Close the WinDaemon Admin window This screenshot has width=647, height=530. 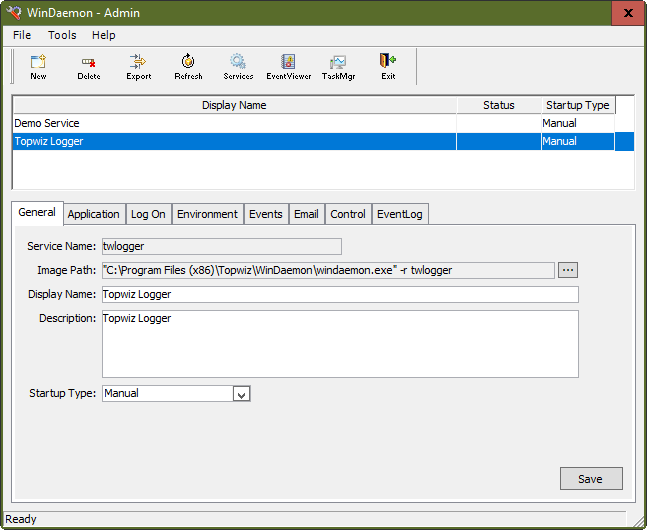(x=628, y=13)
